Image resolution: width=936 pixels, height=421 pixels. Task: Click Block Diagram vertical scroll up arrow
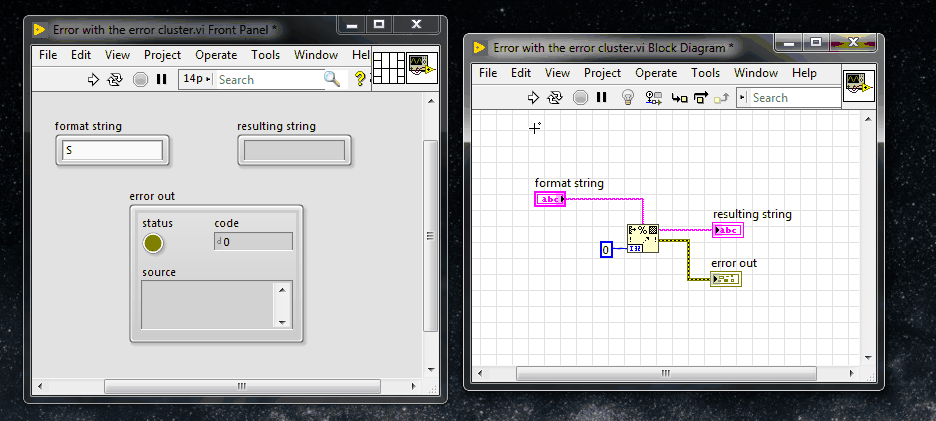click(x=869, y=120)
